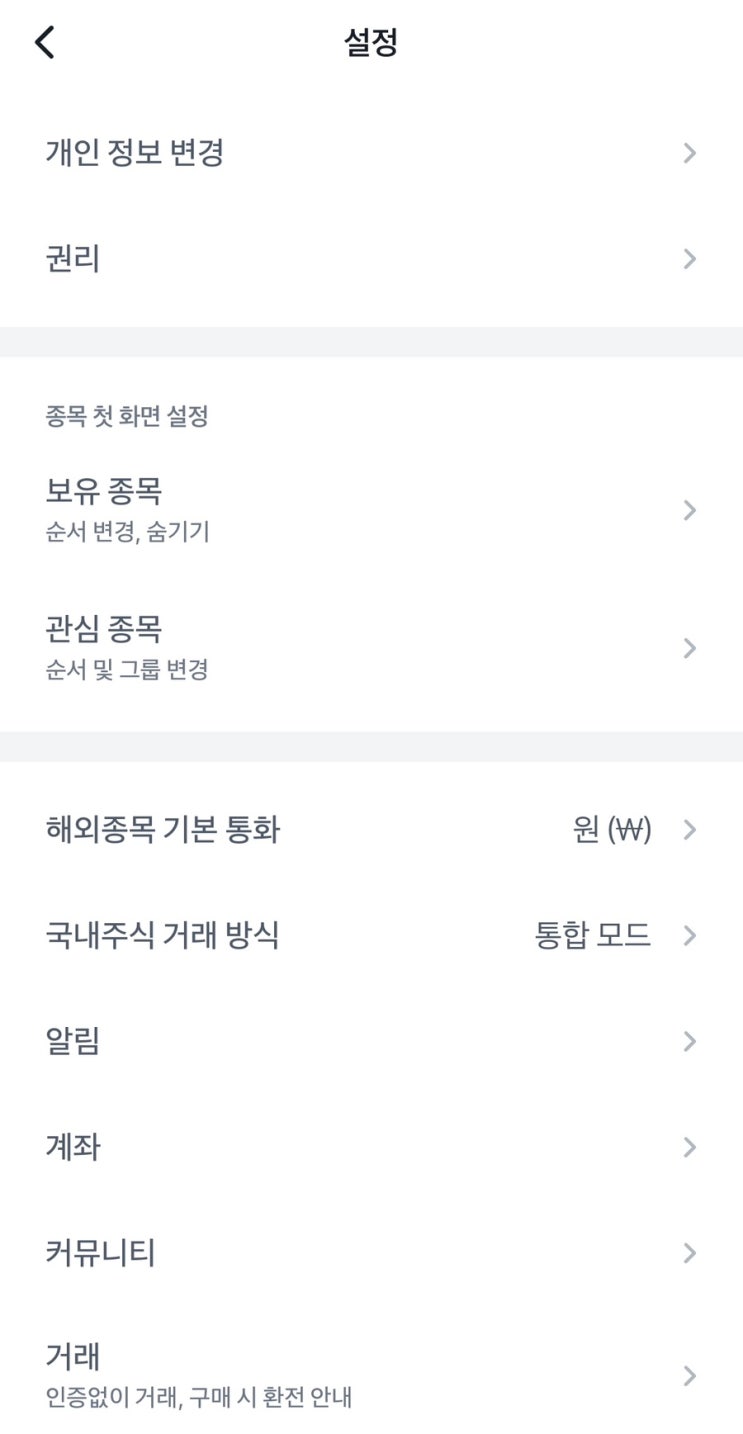Viewport: 743px width, 1434px height.
Task: Tap the back arrow icon
Action: tap(45, 42)
